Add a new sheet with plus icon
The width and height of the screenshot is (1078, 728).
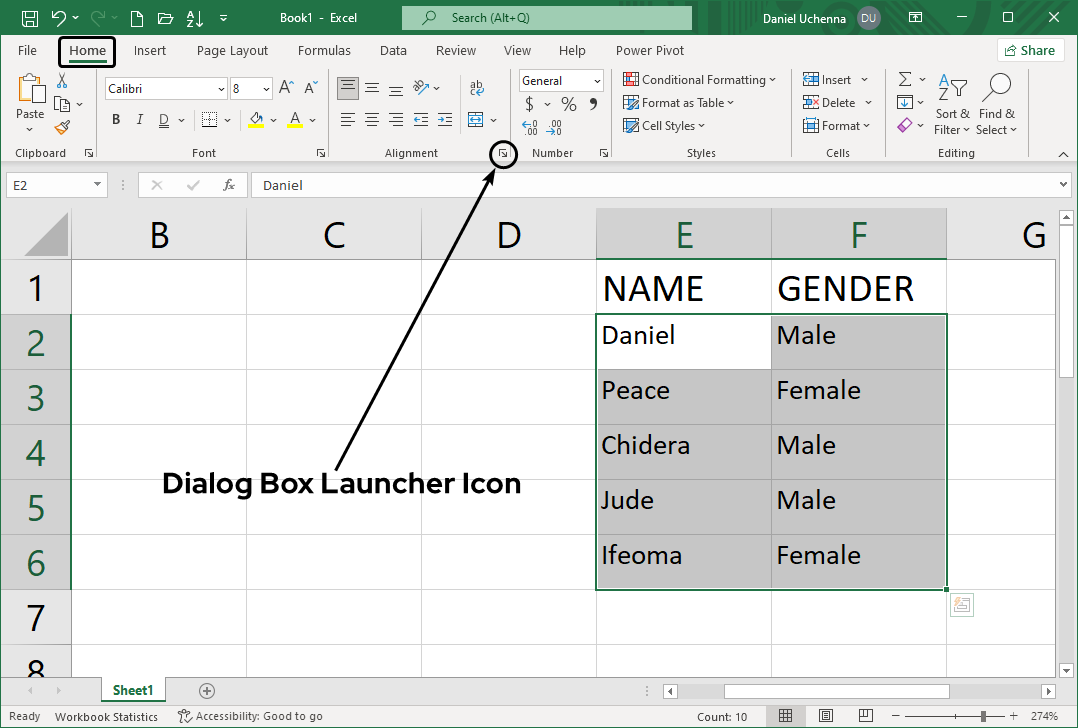pyautogui.click(x=207, y=690)
